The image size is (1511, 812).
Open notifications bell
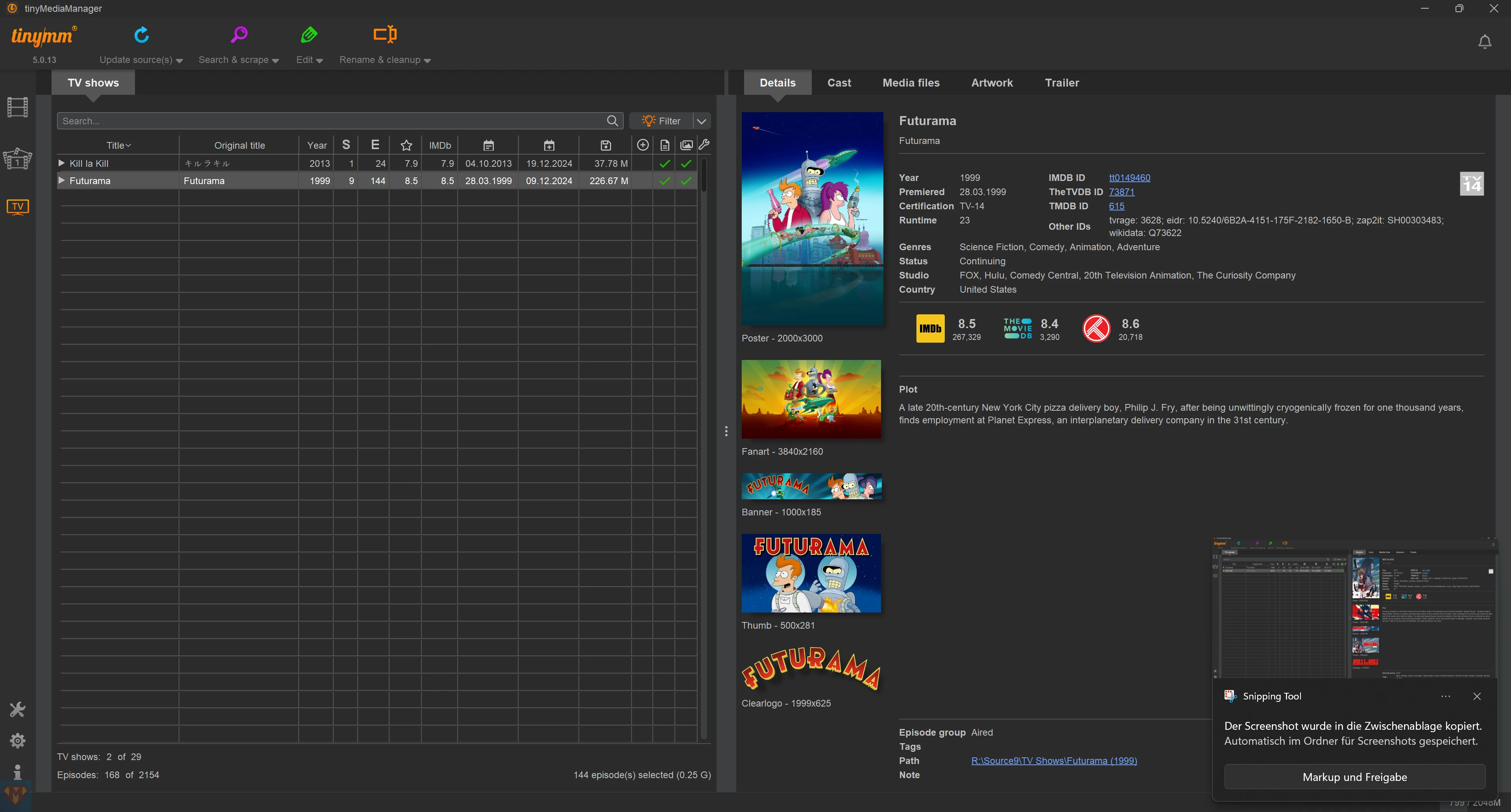click(x=1485, y=42)
